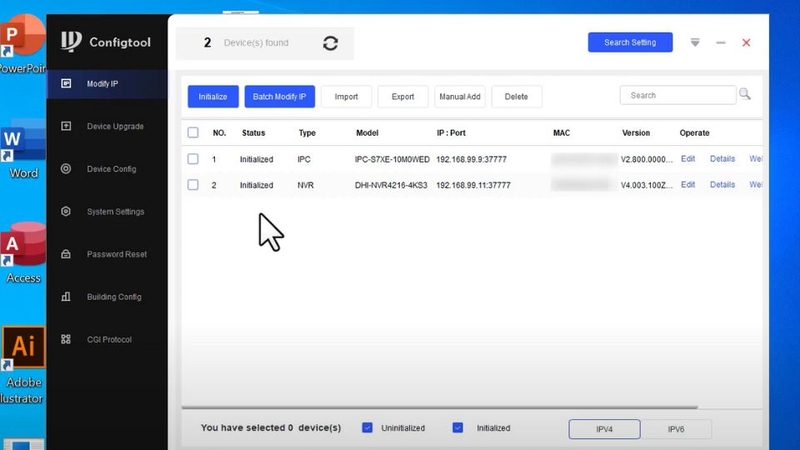Click version V4.003.100Z cell
The image size is (800, 450).
point(646,185)
